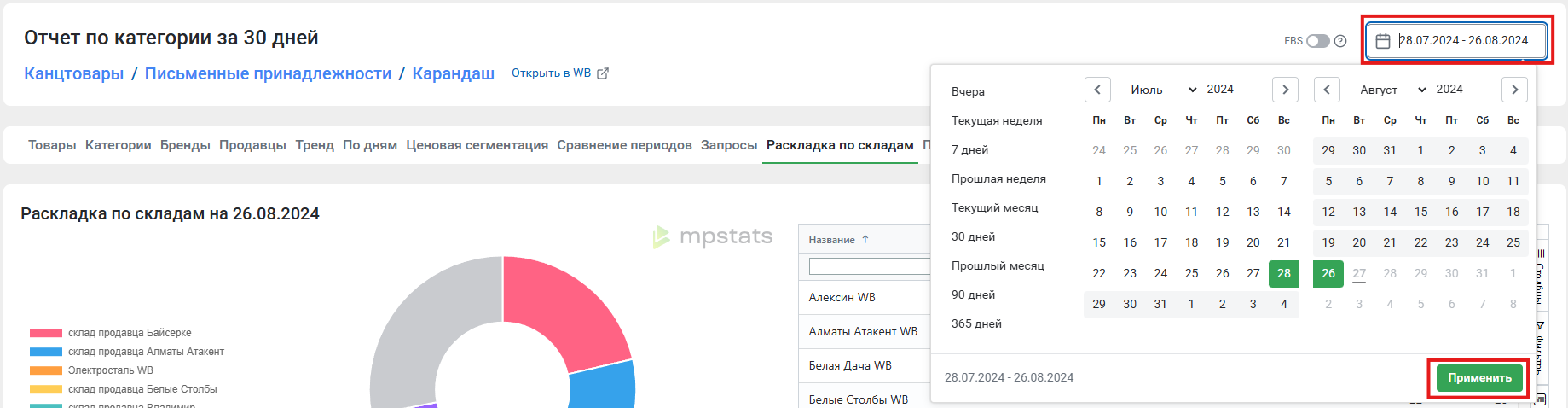Open the Письменные принадлежности breadcrumb link
Image resolution: width=1568 pixels, height=408 pixels.
tap(268, 73)
